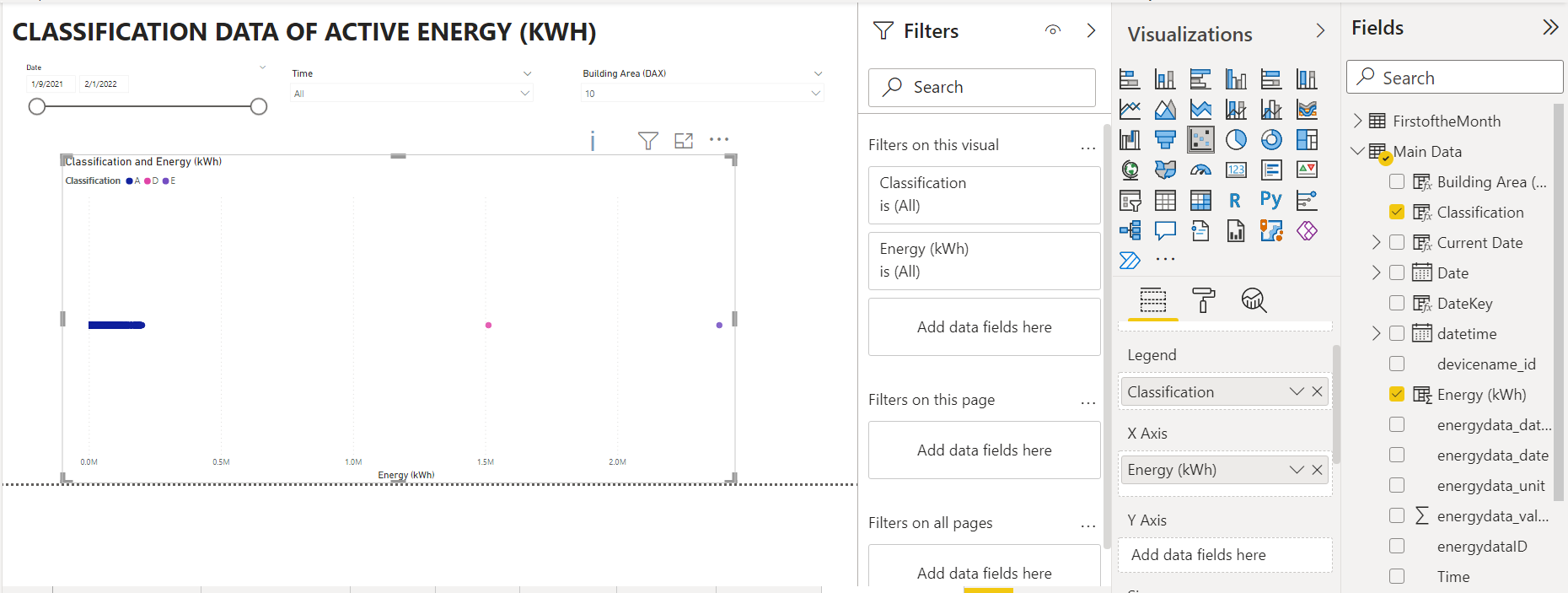1568x593 pixels.
Task: Open the Energy (kWh) is (All) filter card
Action: (x=985, y=261)
